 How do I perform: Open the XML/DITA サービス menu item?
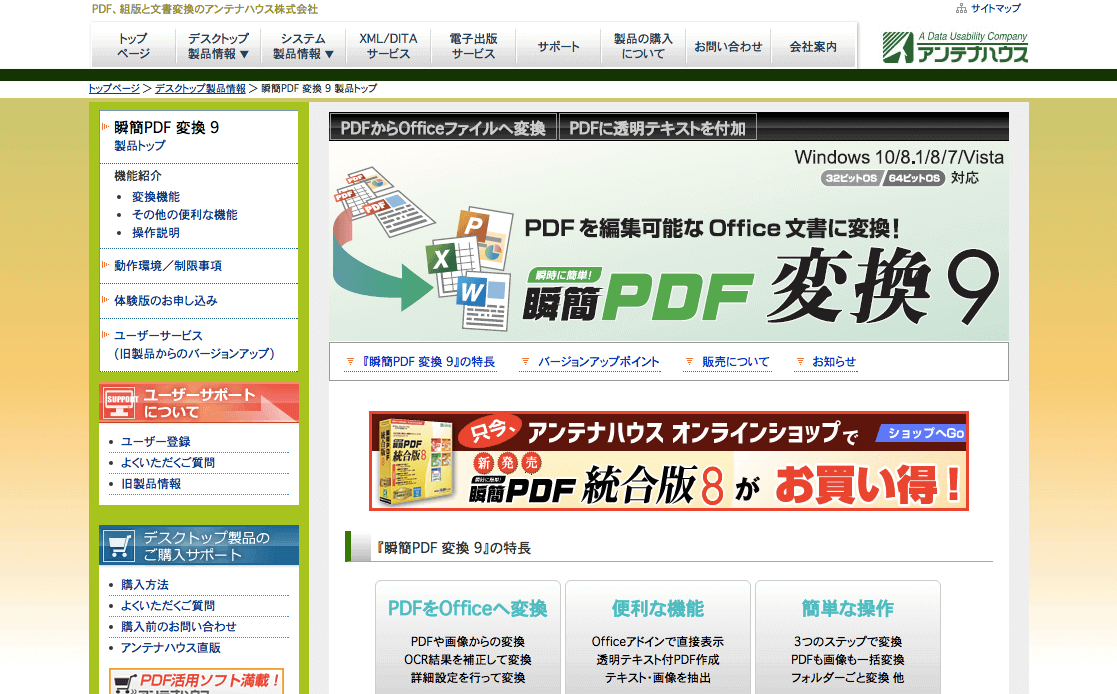(388, 46)
